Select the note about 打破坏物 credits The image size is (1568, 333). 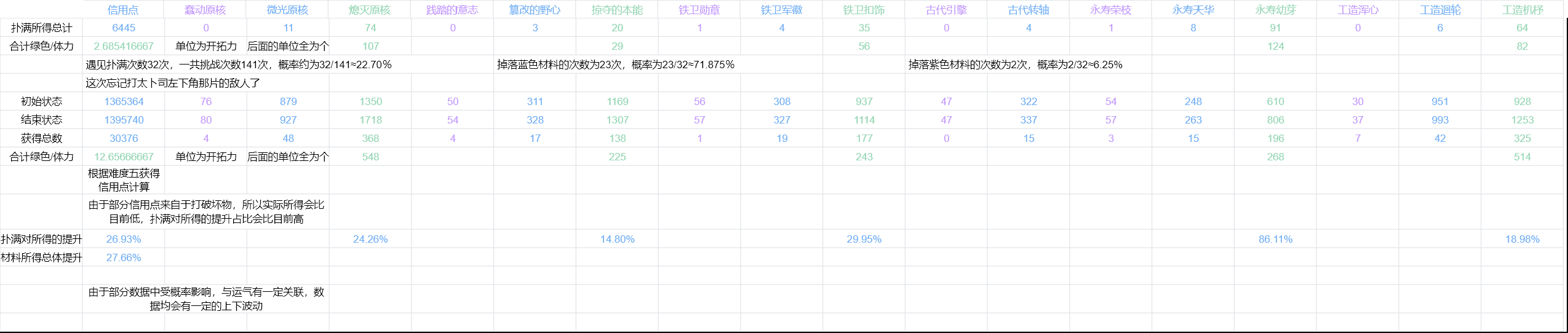[206, 212]
